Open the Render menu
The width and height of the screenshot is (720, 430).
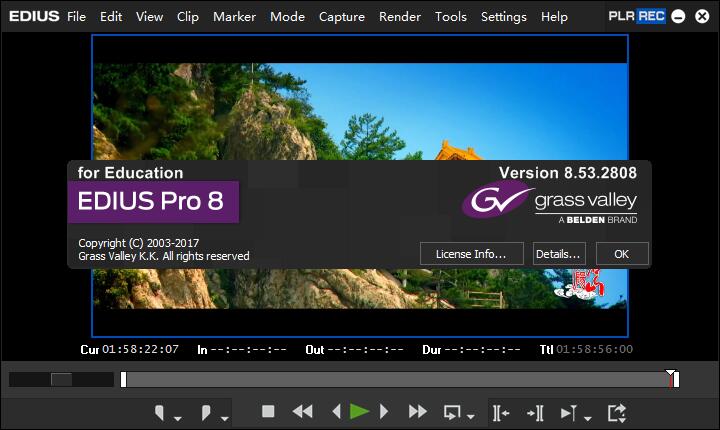[399, 17]
